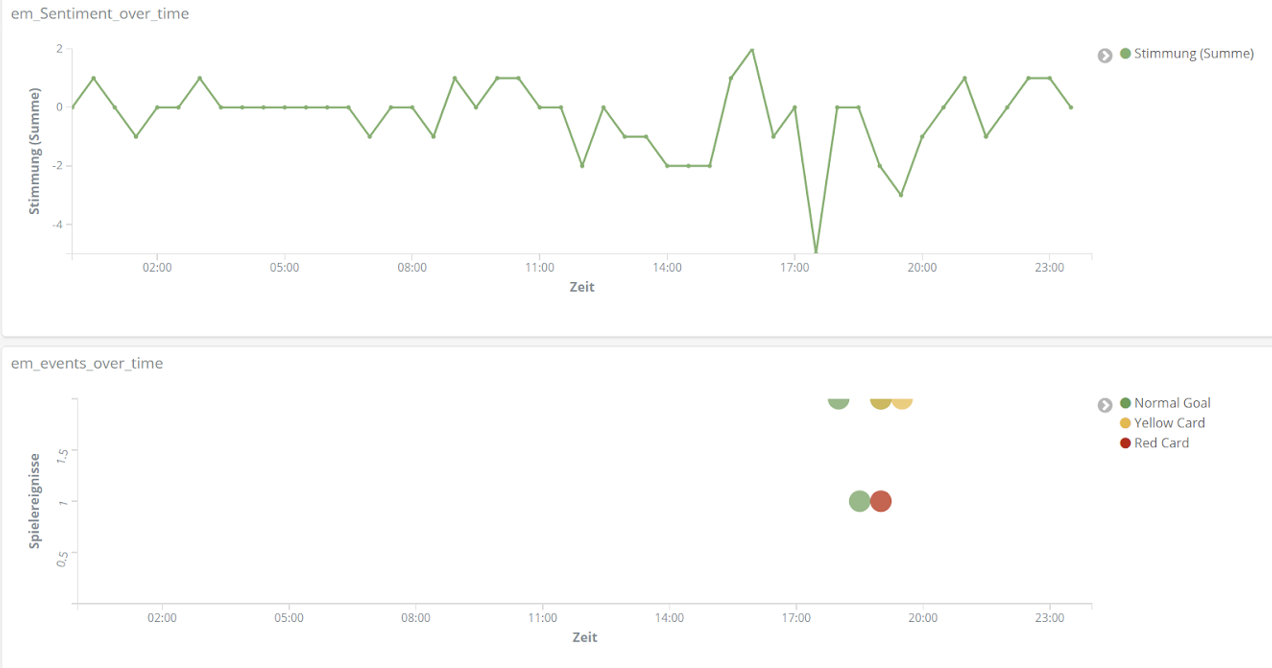Click the first data point of sentiment line
Image resolution: width=1272 pixels, height=668 pixels.
73,107
